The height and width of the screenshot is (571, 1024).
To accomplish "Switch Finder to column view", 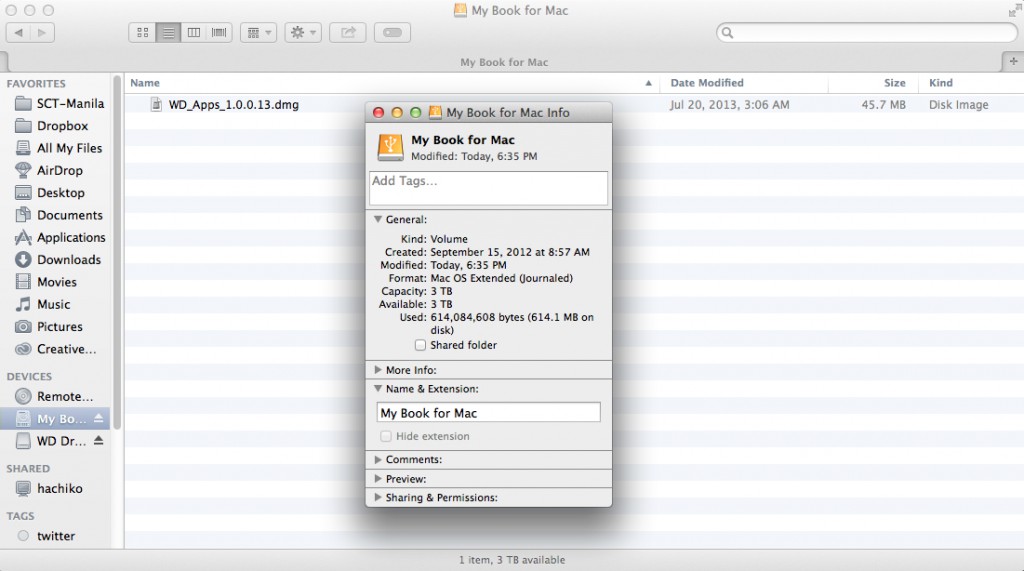I will pos(194,33).
